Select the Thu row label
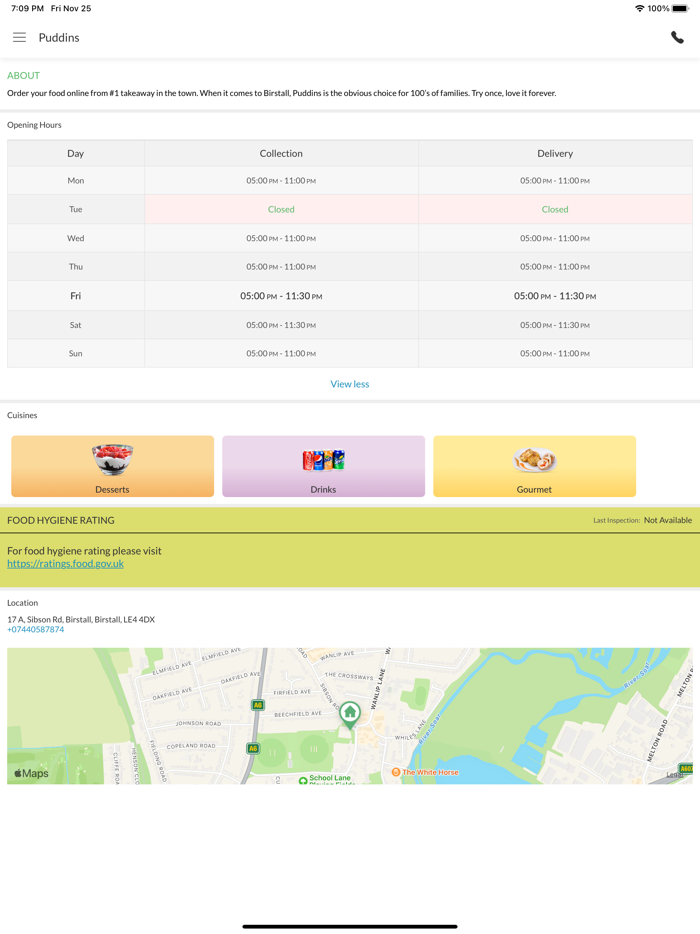This screenshot has height=934, width=700. [x=76, y=267]
